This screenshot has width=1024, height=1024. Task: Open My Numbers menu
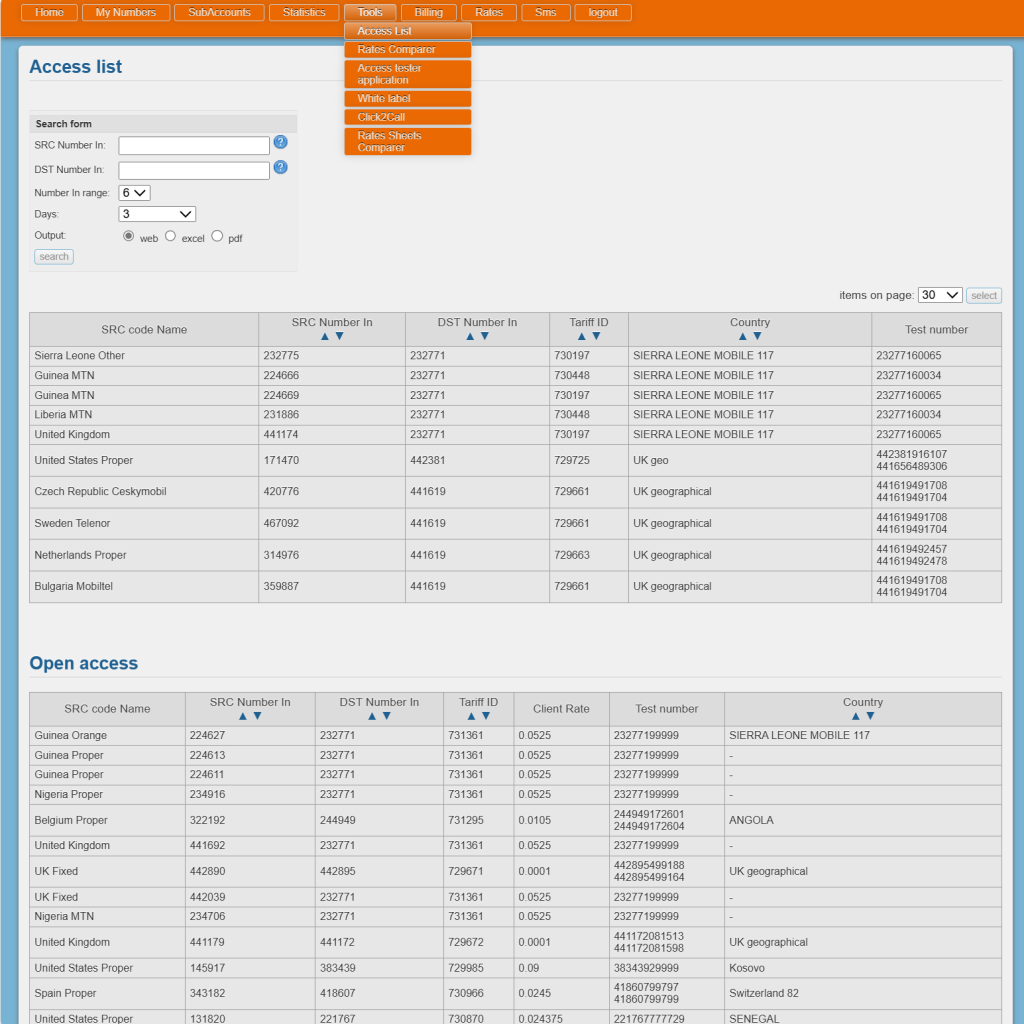pyautogui.click(x=126, y=12)
